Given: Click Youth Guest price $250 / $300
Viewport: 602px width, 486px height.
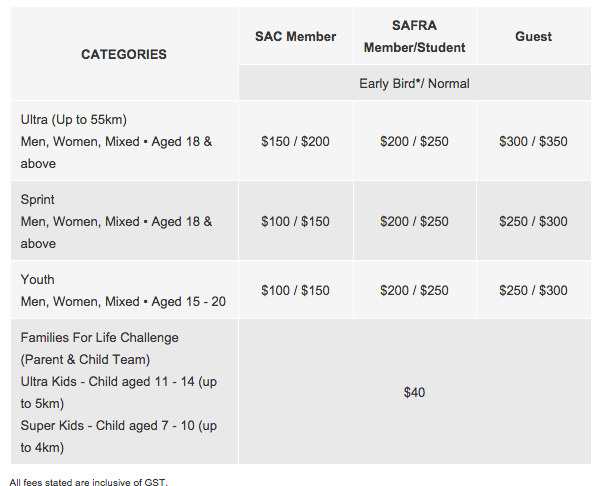Looking at the screenshot, I should point(534,290).
